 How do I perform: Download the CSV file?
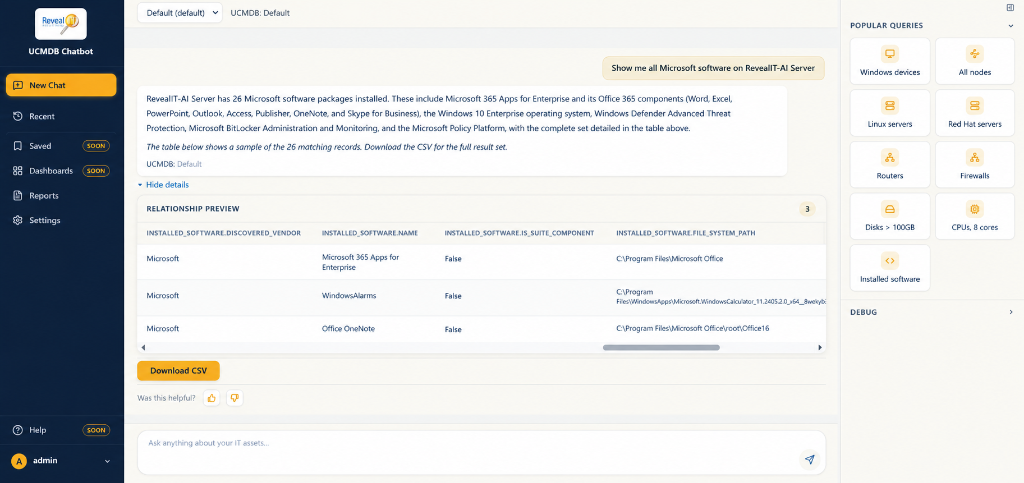(178, 371)
